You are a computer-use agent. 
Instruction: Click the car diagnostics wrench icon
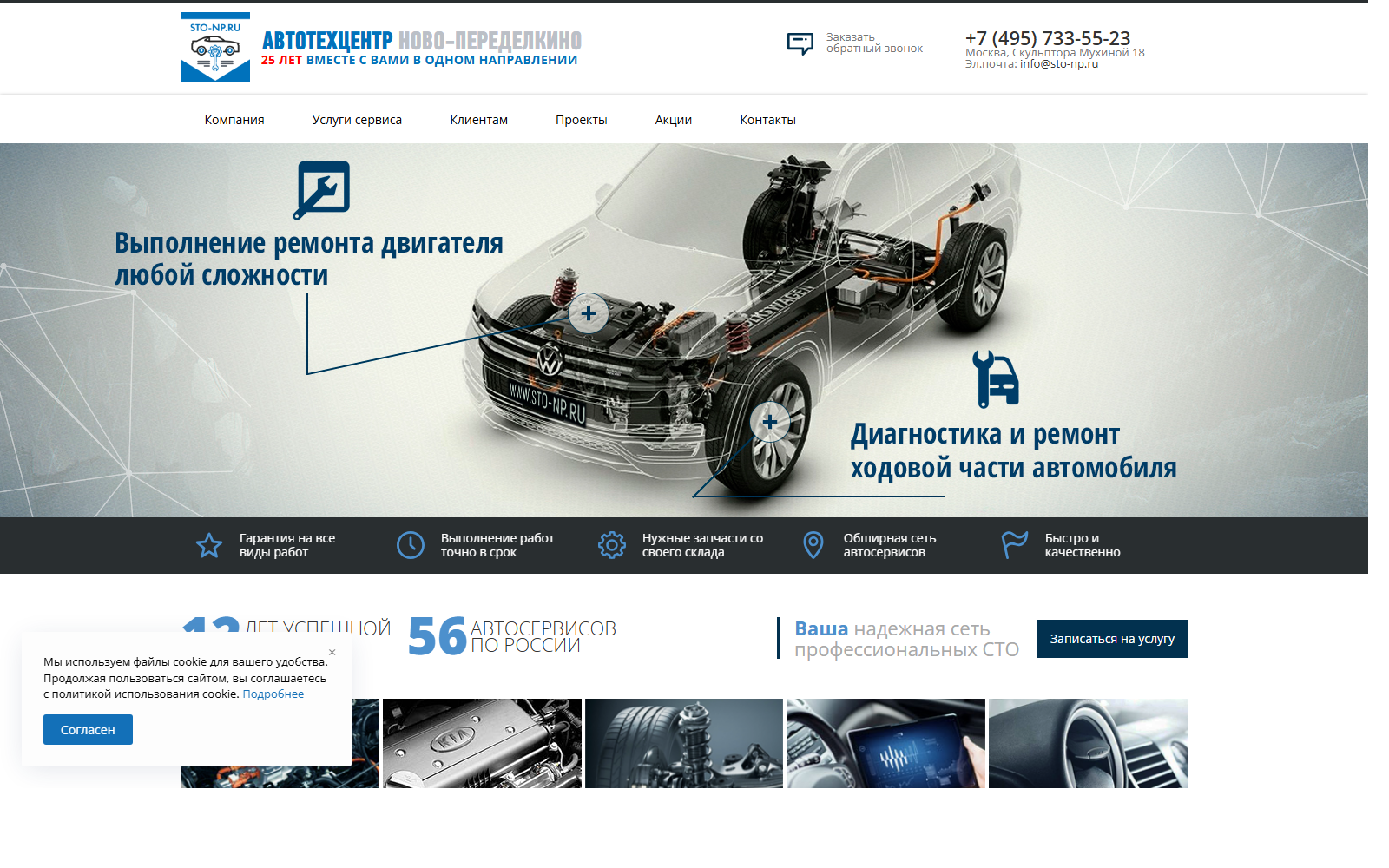tap(996, 379)
